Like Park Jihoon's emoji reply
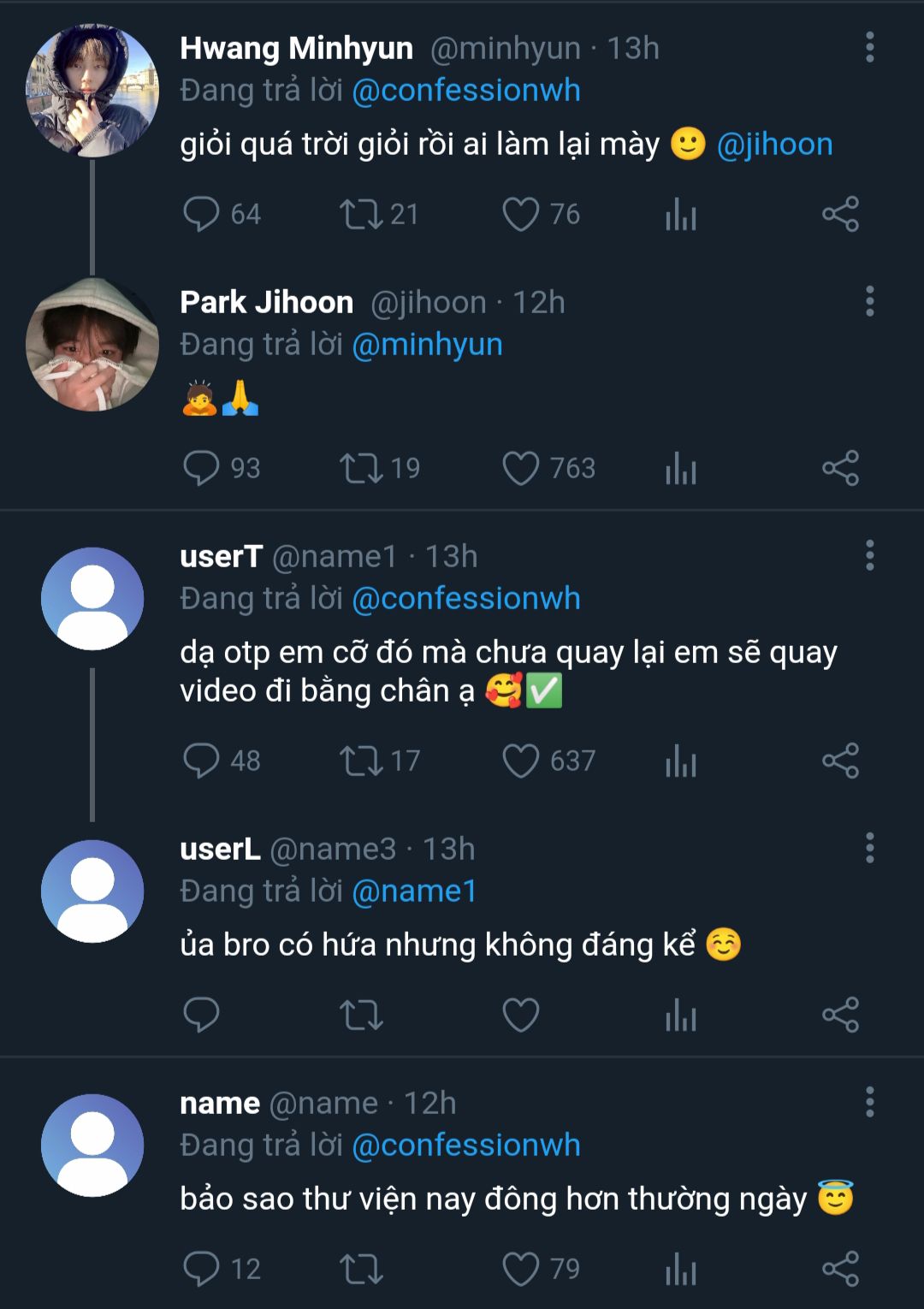This screenshot has width=924, height=1309. (x=521, y=469)
